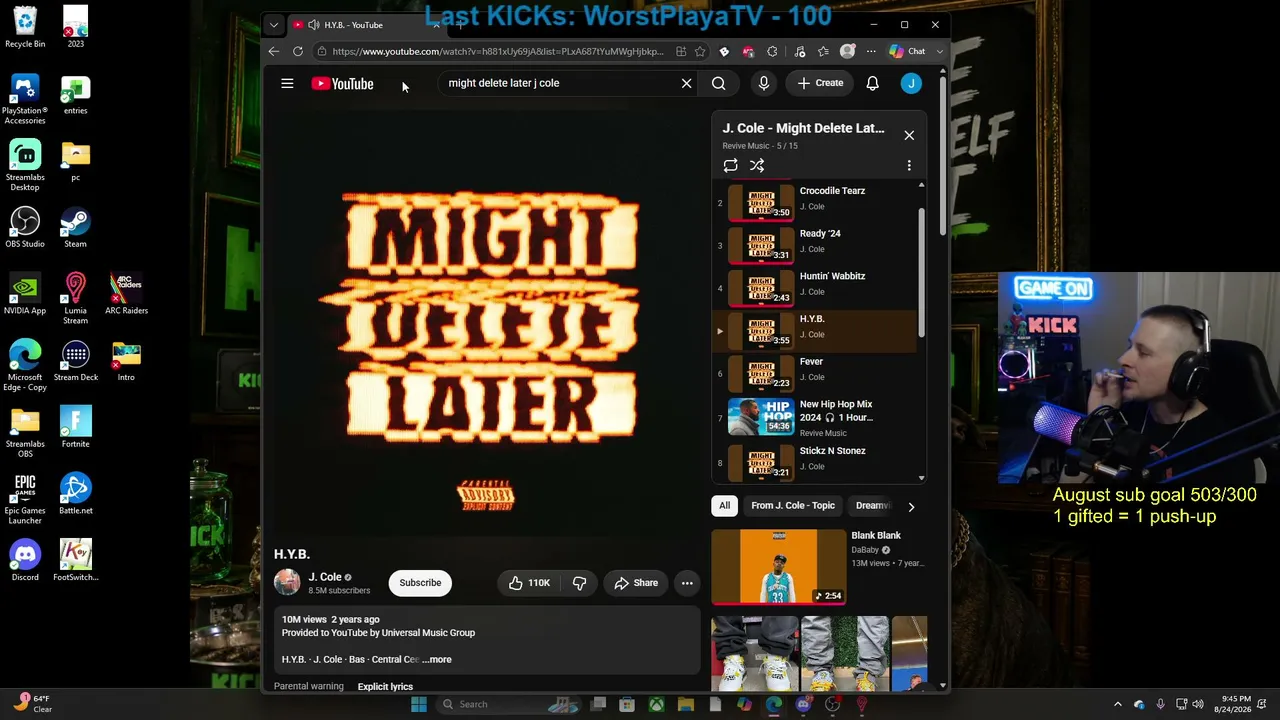The width and height of the screenshot is (1280, 720).
Task: Open the YouTube account avatar menu
Action: point(911,84)
